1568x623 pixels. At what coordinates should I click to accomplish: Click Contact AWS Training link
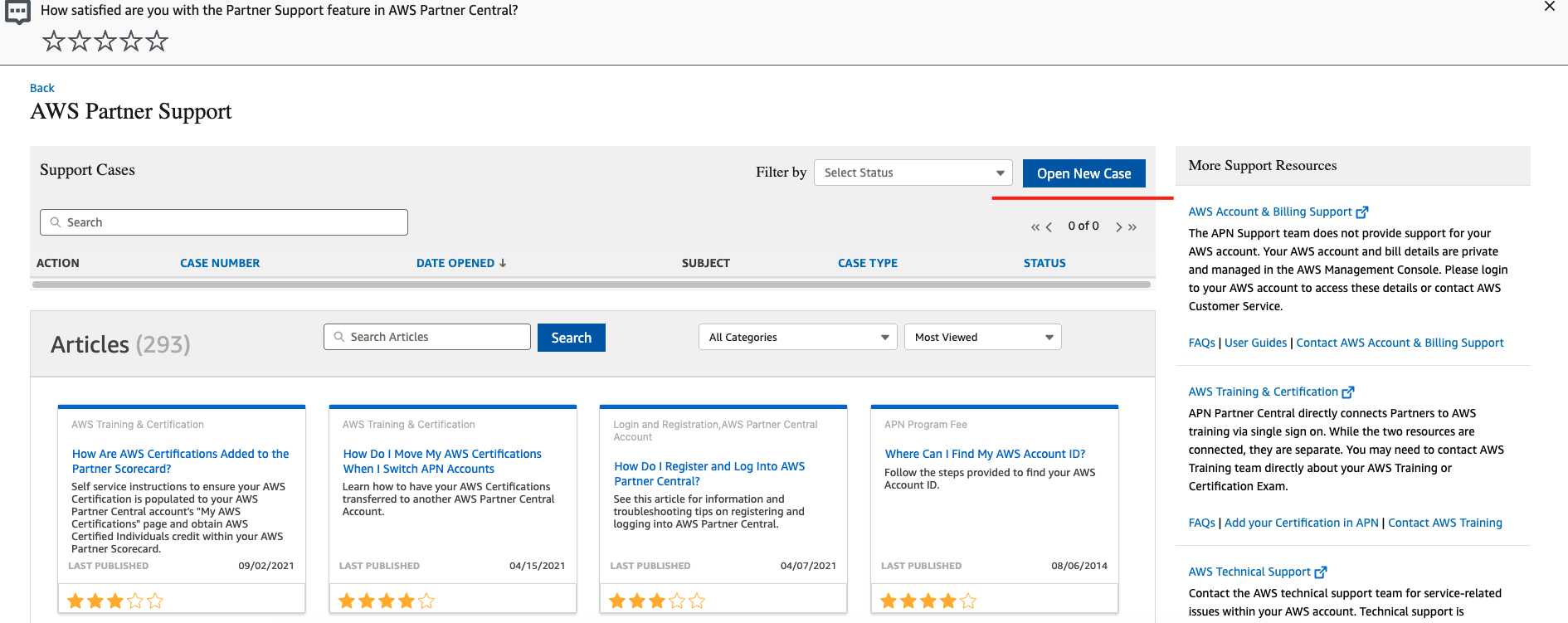pos(1445,523)
